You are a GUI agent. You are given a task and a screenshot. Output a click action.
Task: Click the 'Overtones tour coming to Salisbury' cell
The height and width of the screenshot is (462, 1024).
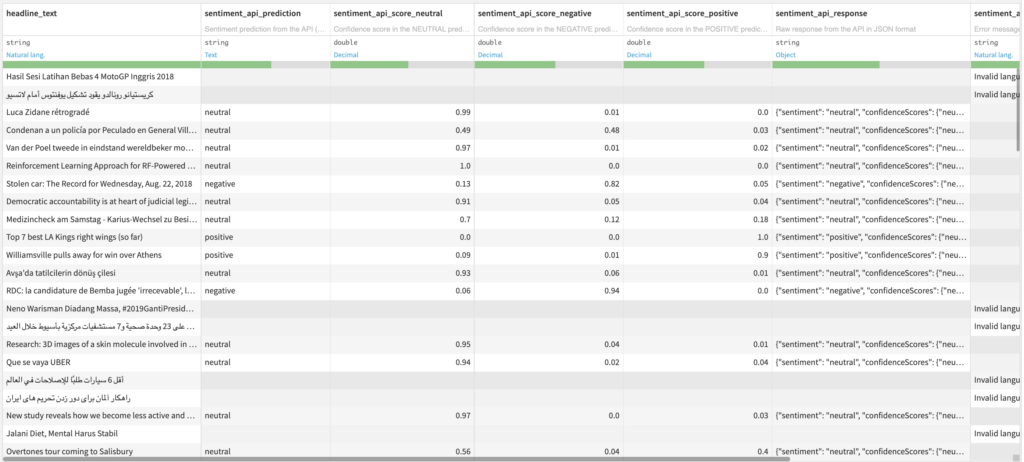(x=100, y=451)
